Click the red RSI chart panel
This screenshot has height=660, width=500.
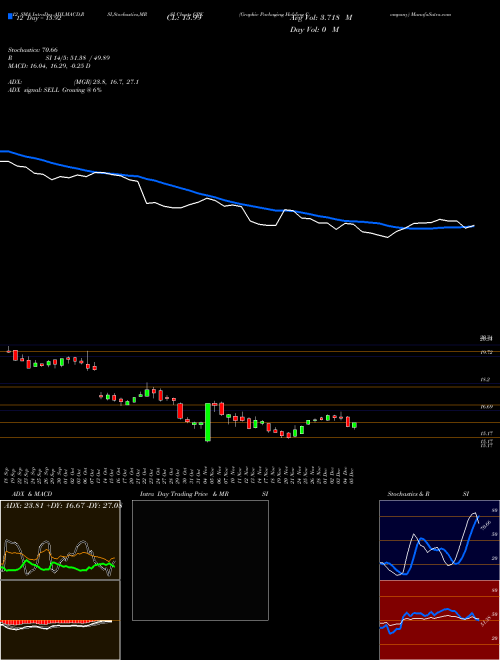point(439,620)
